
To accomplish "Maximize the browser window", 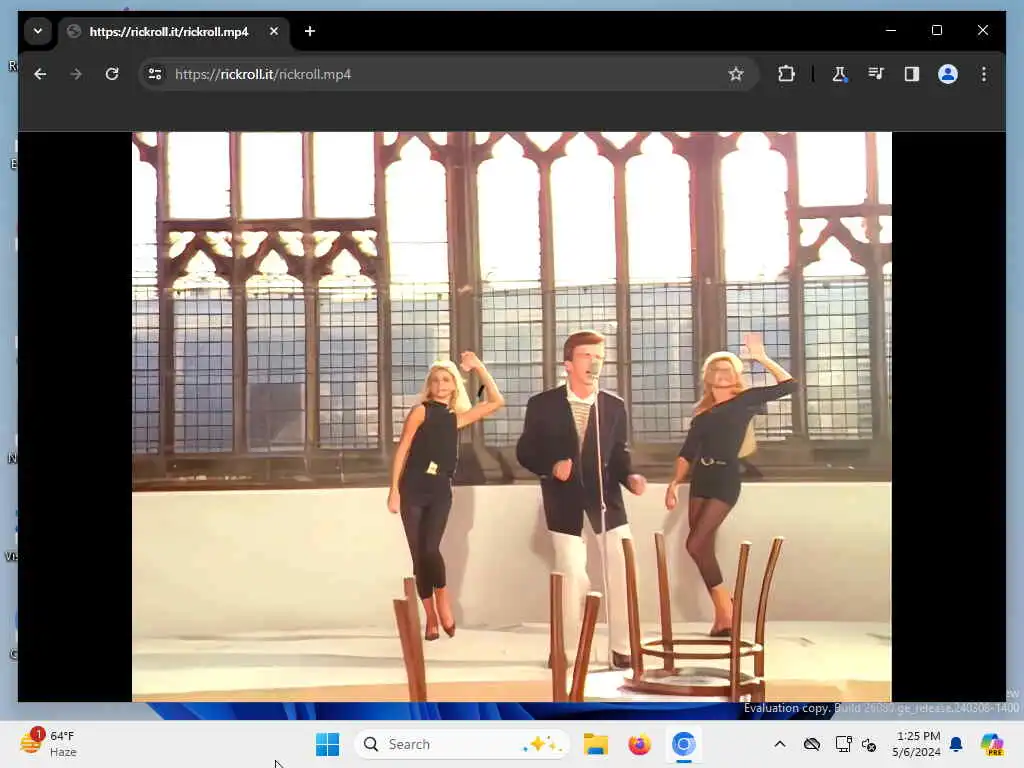I will click(936, 30).
